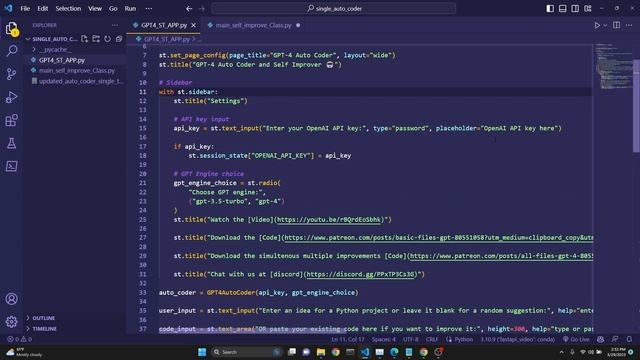Open the File menu
This screenshot has width=640, height=360.
(x=25, y=8)
